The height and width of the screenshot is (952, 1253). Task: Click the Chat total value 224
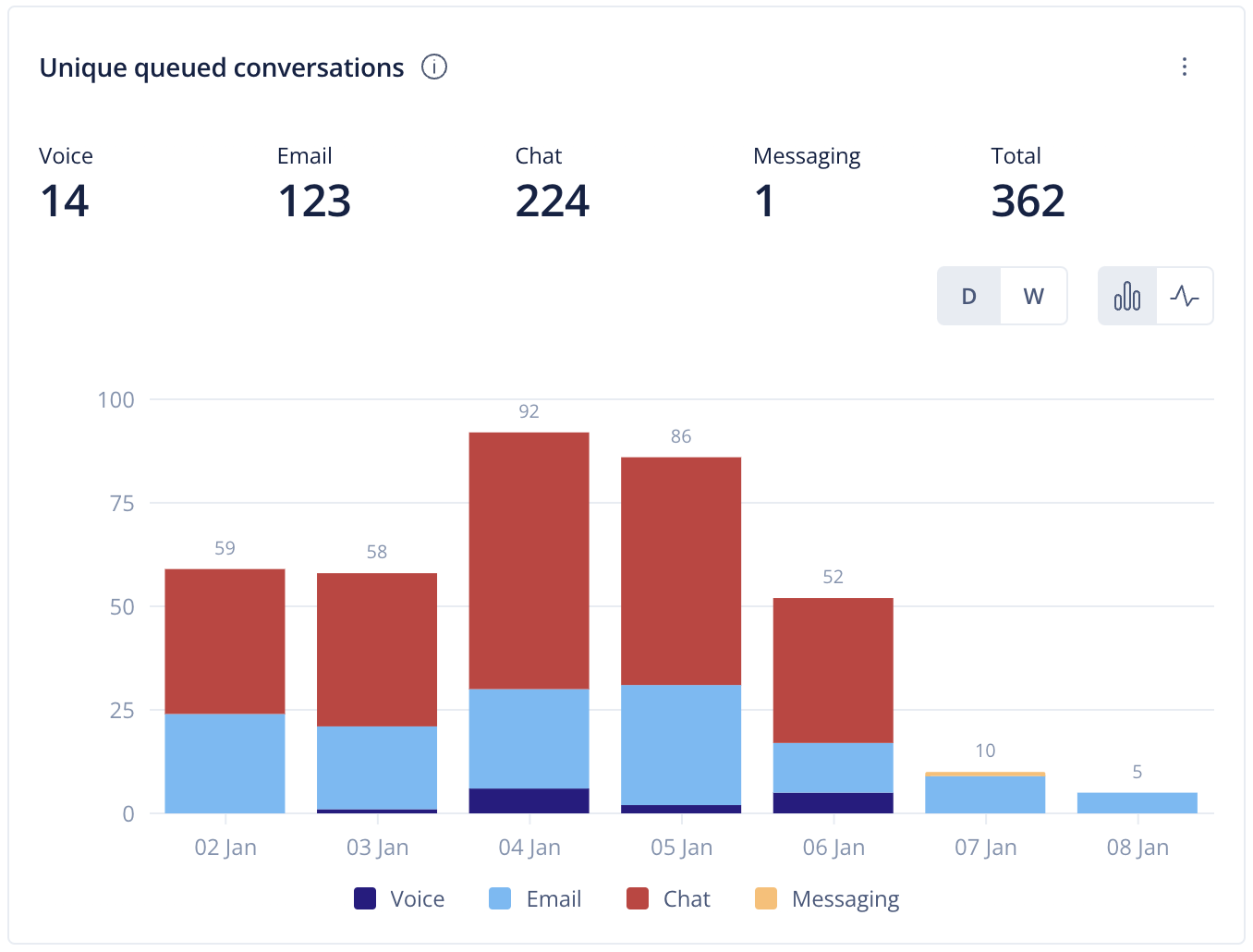coord(553,201)
